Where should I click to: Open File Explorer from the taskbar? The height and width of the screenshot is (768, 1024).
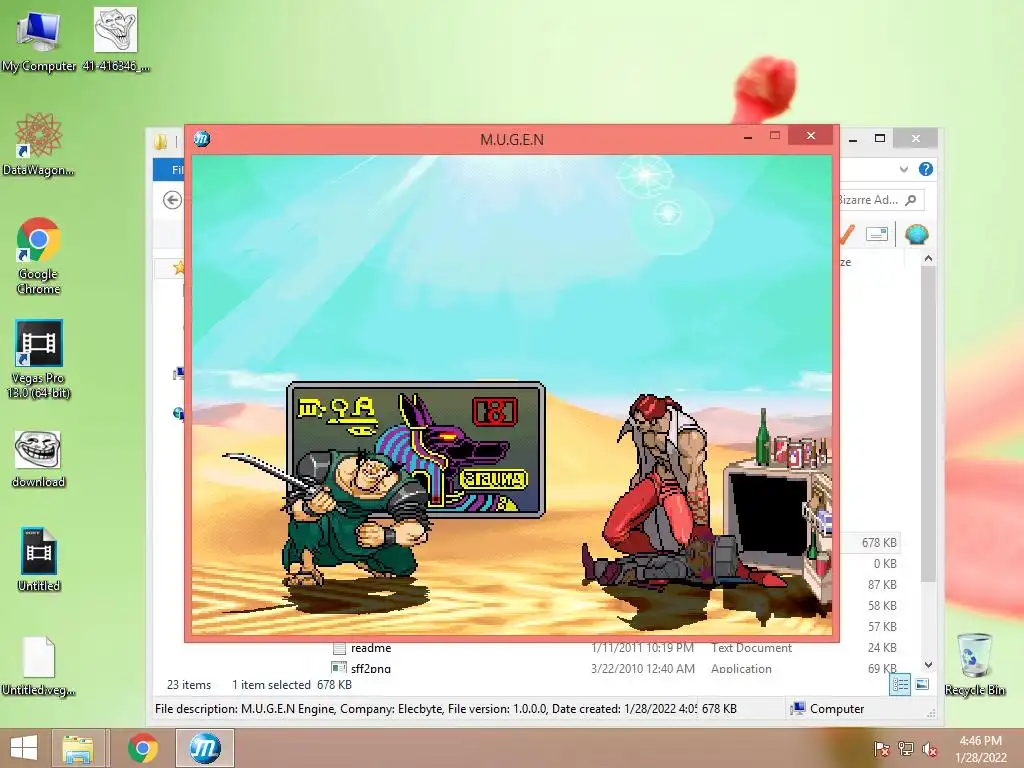point(78,748)
